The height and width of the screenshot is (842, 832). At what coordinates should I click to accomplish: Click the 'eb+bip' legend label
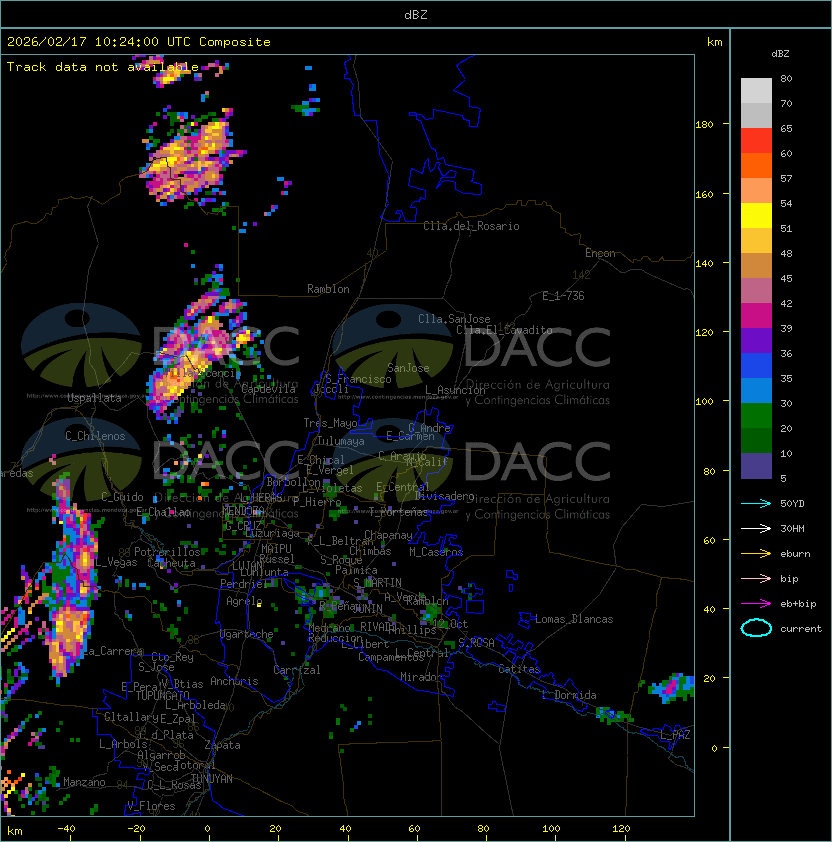click(x=798, y=604)
